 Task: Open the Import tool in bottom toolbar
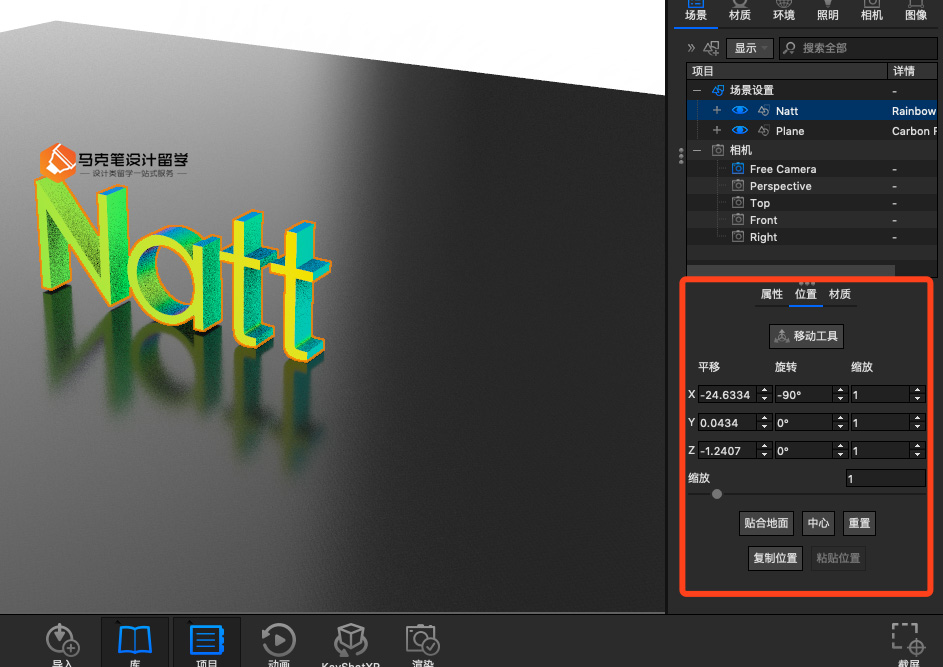tap(63, 640)
